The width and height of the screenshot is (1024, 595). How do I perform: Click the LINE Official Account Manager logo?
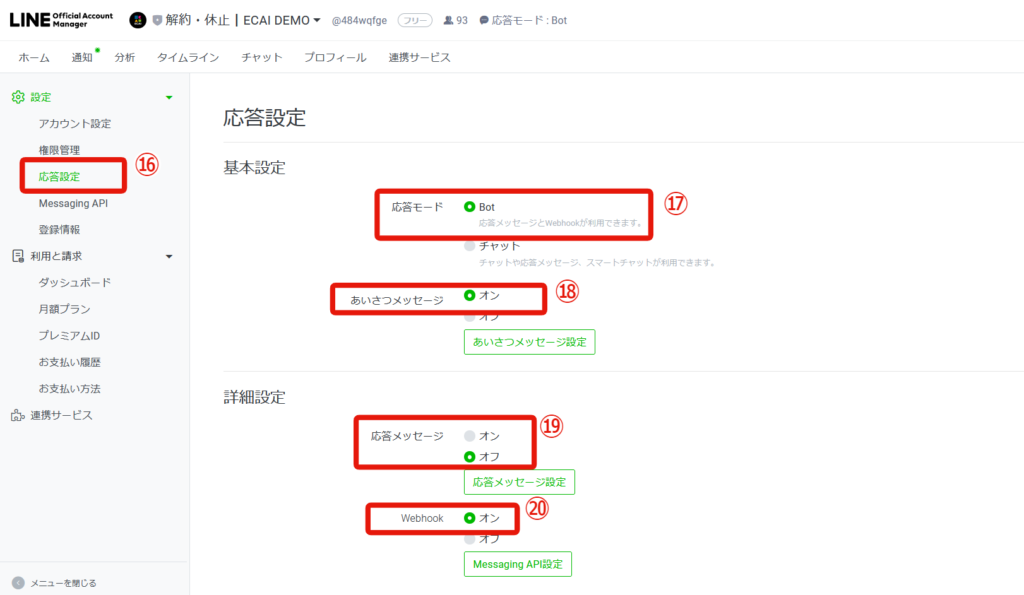[61, 20]
